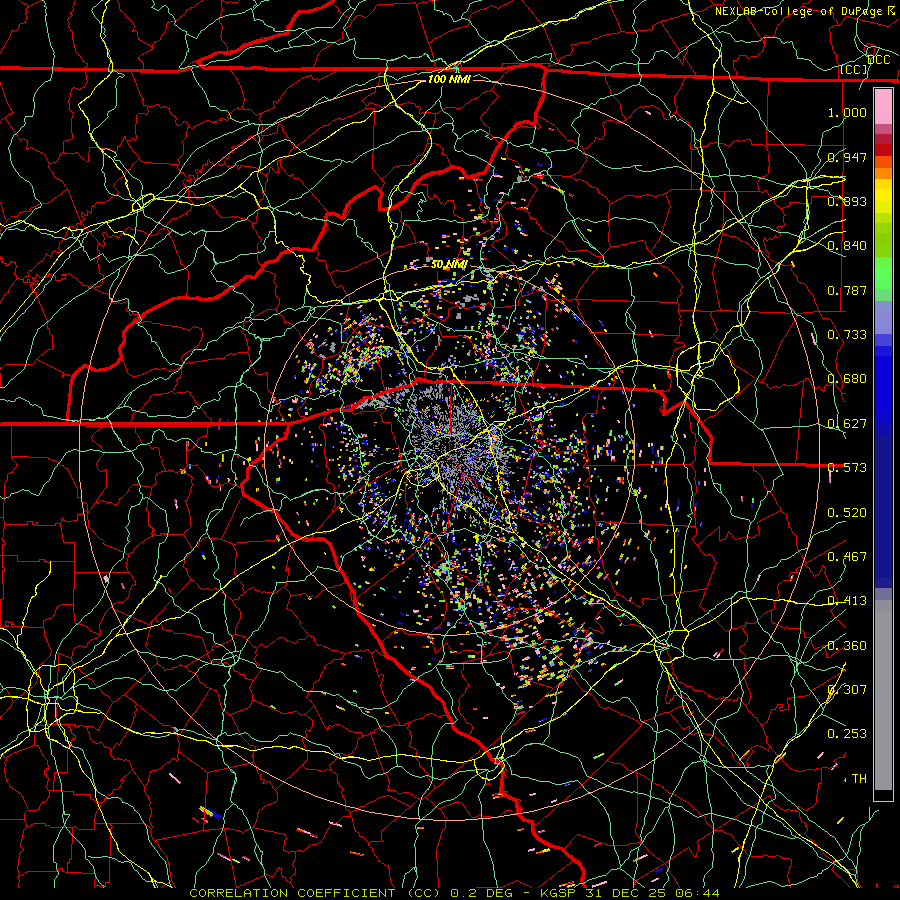Click the 0.893 scale value
Screen dimensions: 900x900
click(x=847, y=201)
